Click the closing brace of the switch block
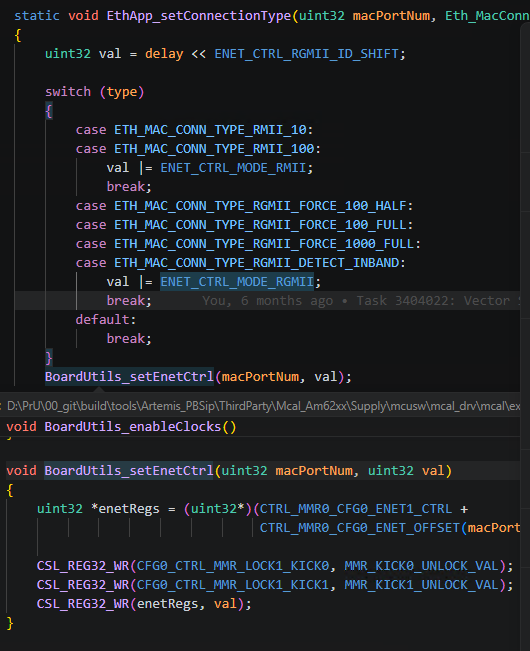Viewport: 530px width, 651px height. (x=49, y=358)
